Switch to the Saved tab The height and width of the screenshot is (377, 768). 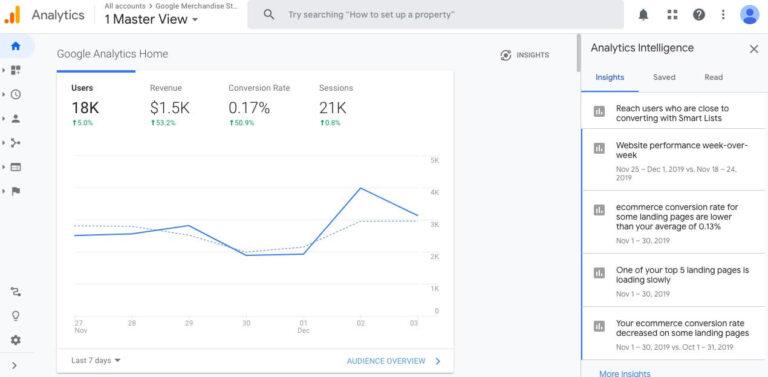664,77
